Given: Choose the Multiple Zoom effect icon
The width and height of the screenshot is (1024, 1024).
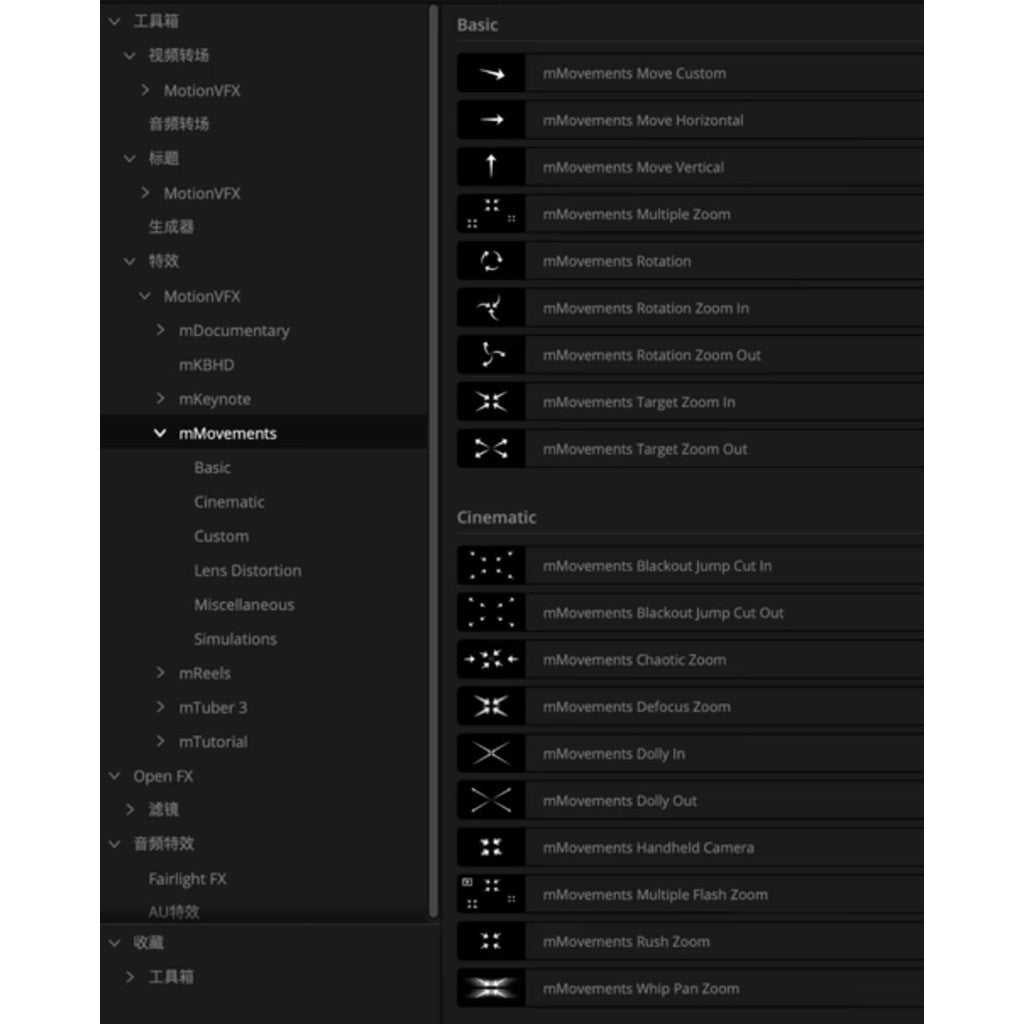Looking at the screenshot, I should 491,214.
